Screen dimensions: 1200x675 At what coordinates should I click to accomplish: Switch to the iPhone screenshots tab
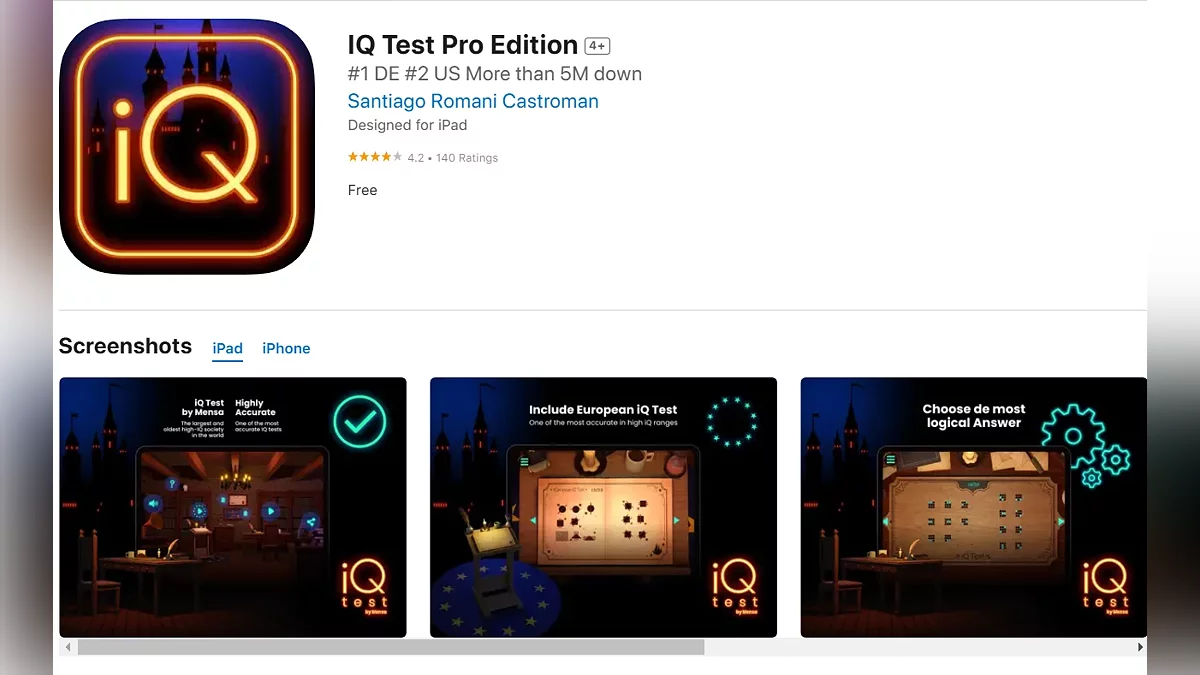coord(286,348)
